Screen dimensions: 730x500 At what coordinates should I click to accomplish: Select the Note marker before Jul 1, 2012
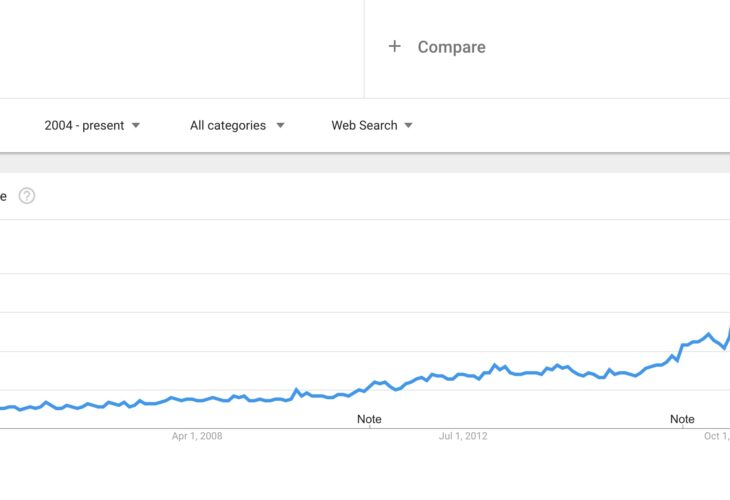pyautogui.click(x=369, y=419)
